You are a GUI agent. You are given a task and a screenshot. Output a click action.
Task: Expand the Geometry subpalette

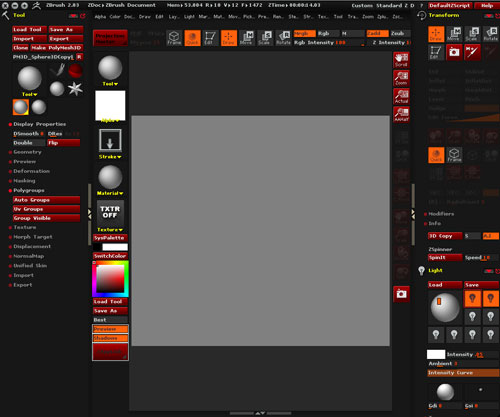click(x=27, y=152)
